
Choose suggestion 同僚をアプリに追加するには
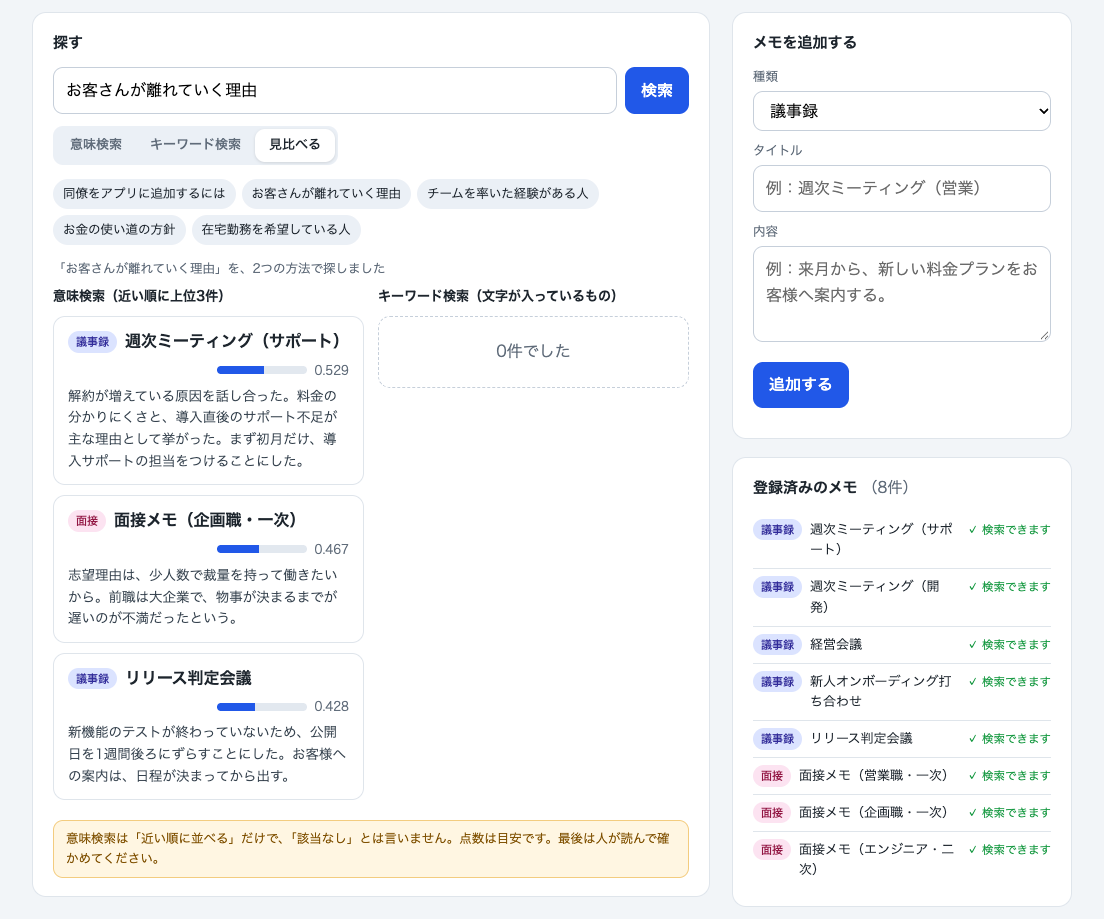click(x=144, y=194)
